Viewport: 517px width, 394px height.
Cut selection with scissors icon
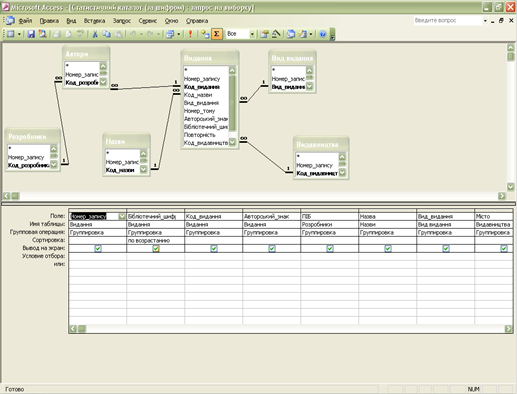coord(95,34)
